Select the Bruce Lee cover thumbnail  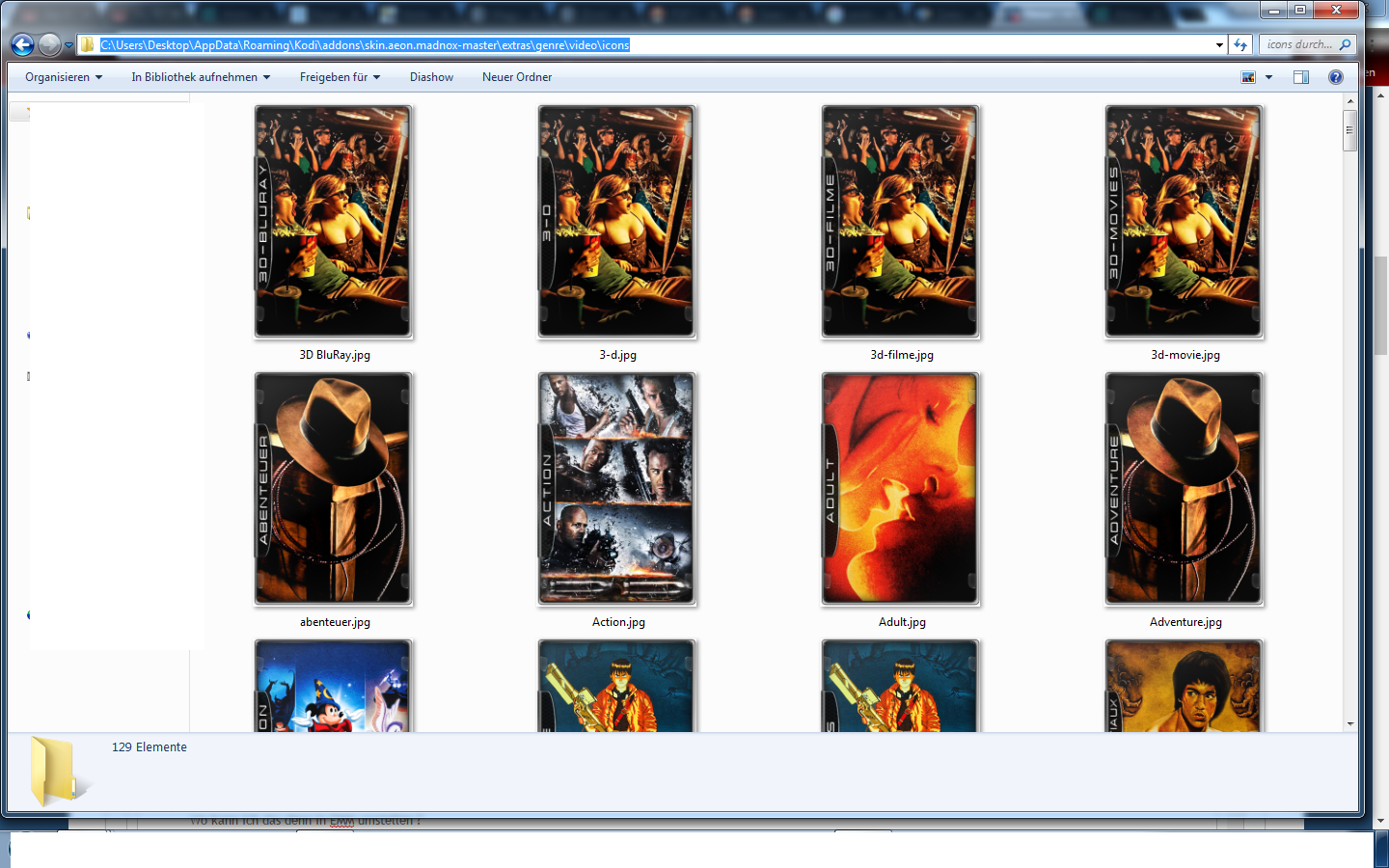(1184, 686)
